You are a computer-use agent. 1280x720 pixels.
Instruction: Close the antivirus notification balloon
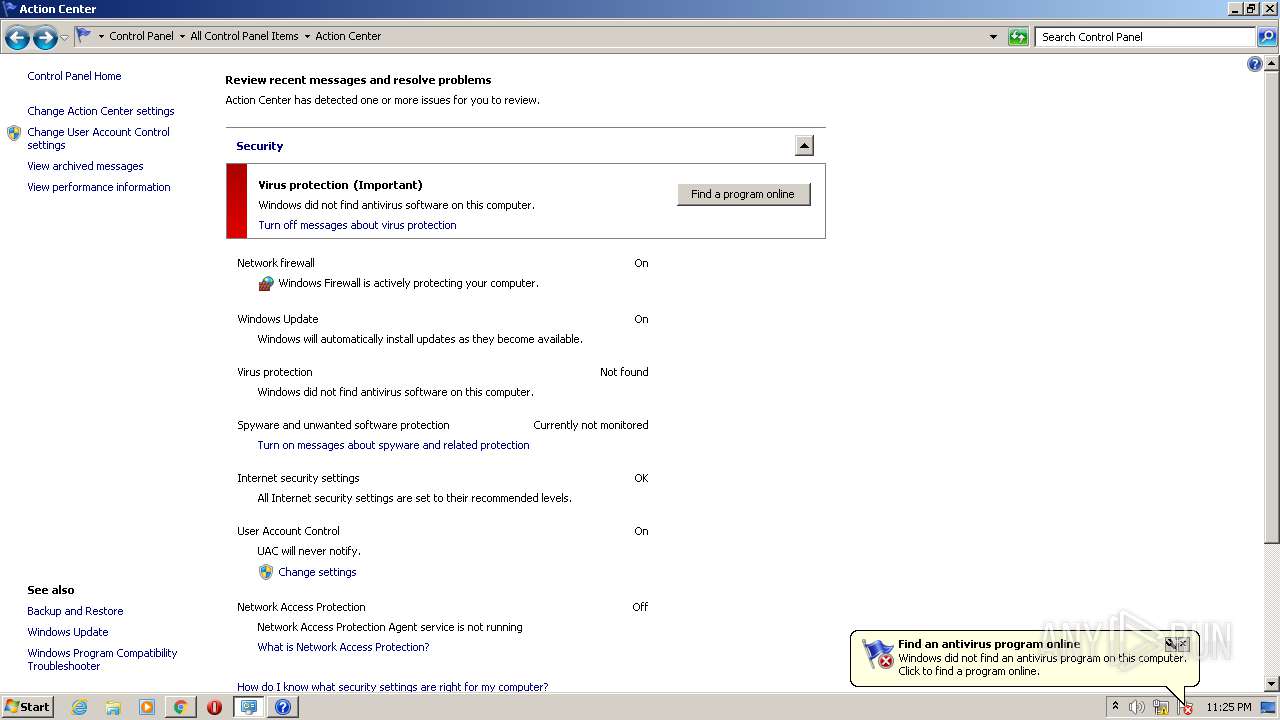pyautogui.click(x=1184, y=644)
